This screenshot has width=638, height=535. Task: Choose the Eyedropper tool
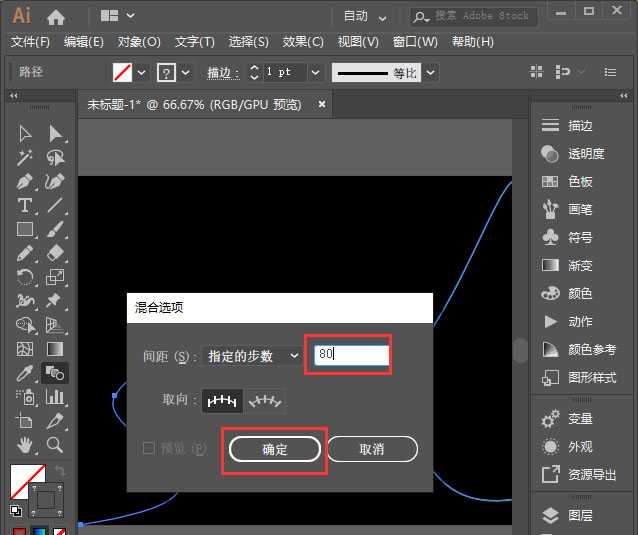pos(26,373)
